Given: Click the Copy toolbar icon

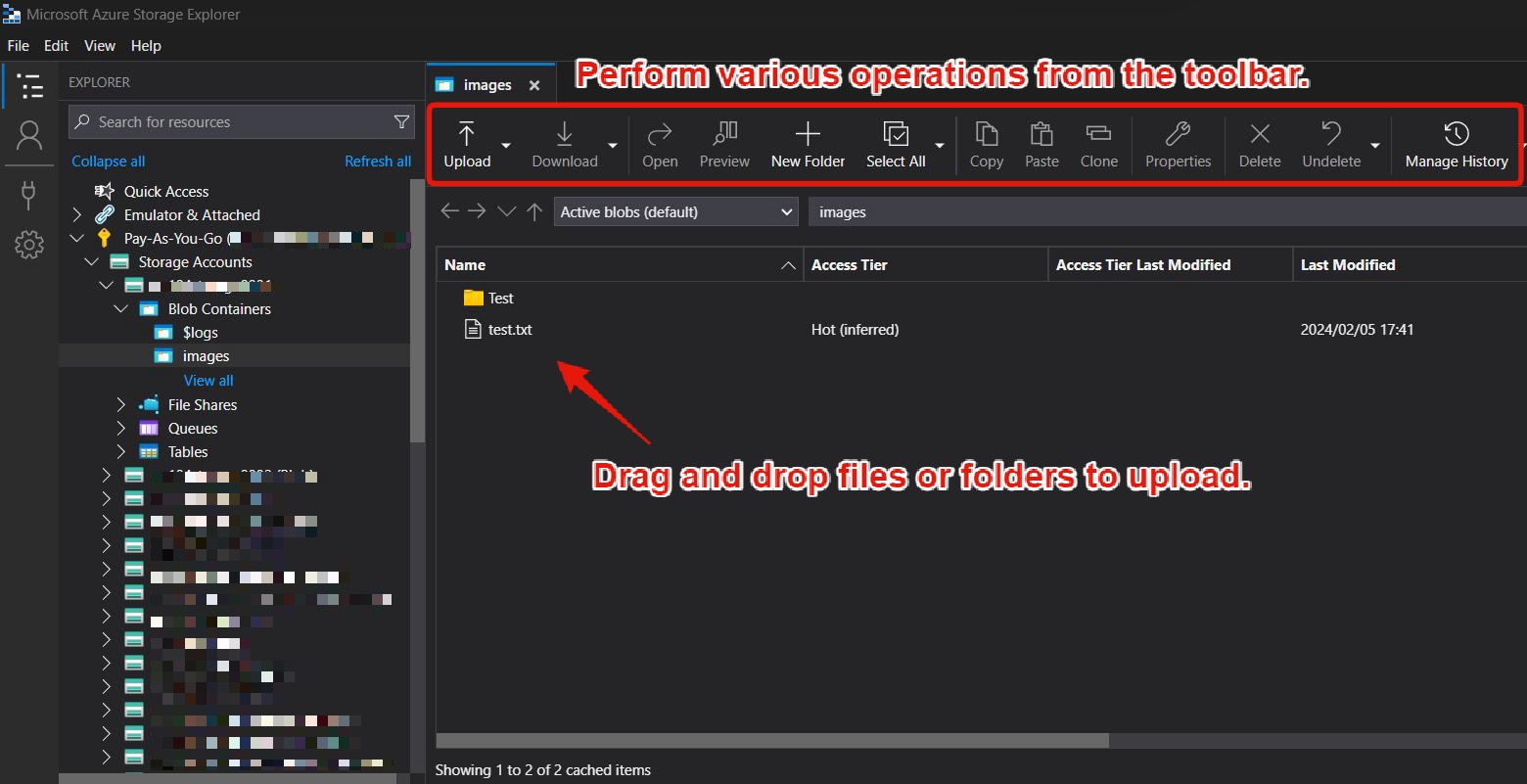Looking at the screenshot, I should (x=986, y=145).
